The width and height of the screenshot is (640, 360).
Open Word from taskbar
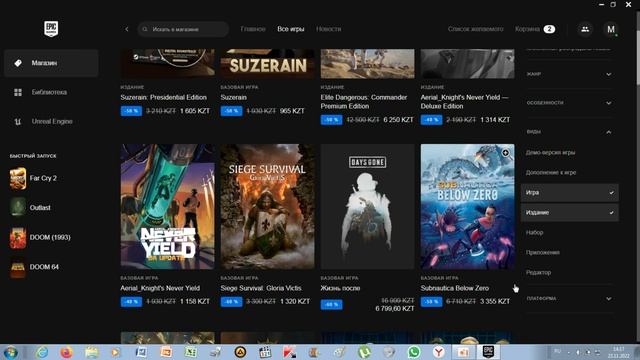[141, 352]
